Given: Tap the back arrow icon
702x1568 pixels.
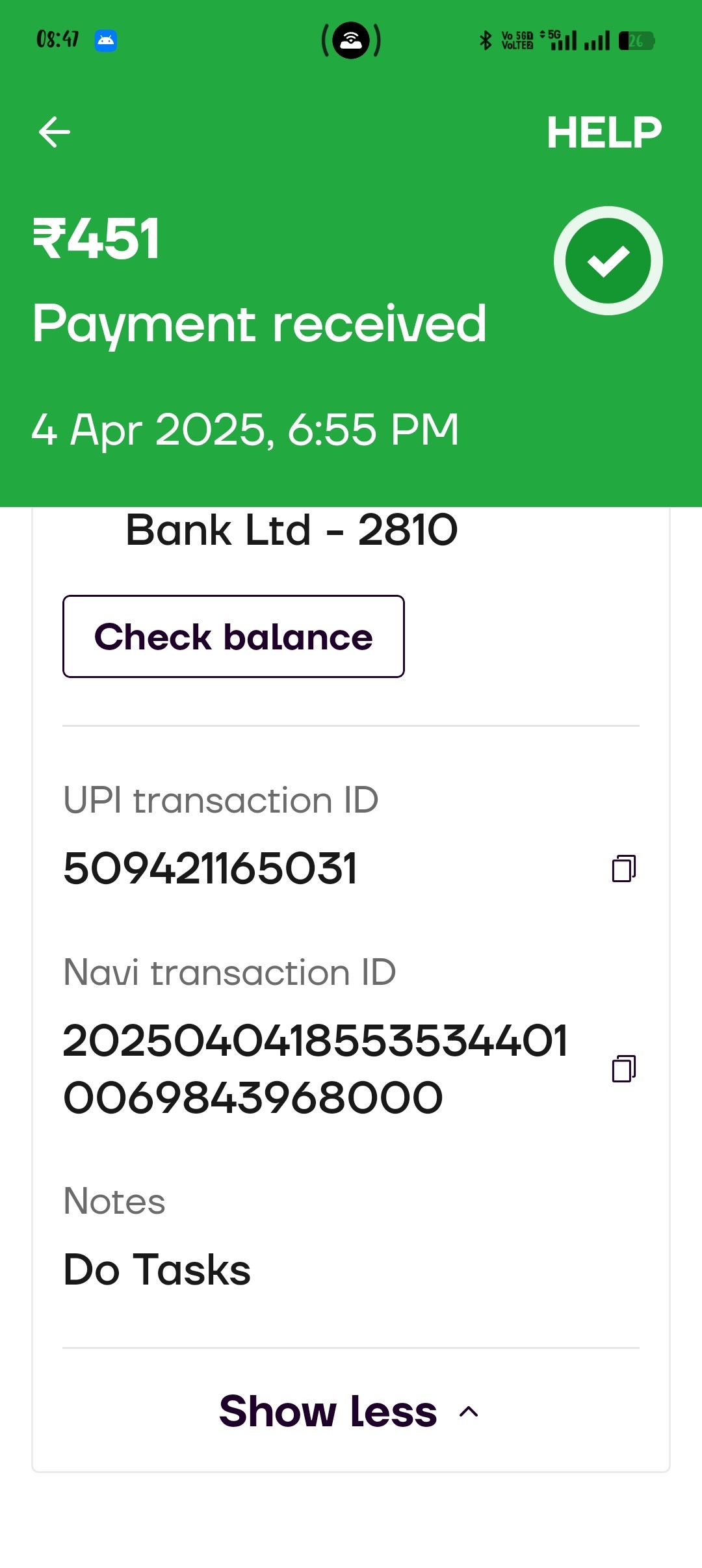Looking at the screenshot, I should (55, 132).
